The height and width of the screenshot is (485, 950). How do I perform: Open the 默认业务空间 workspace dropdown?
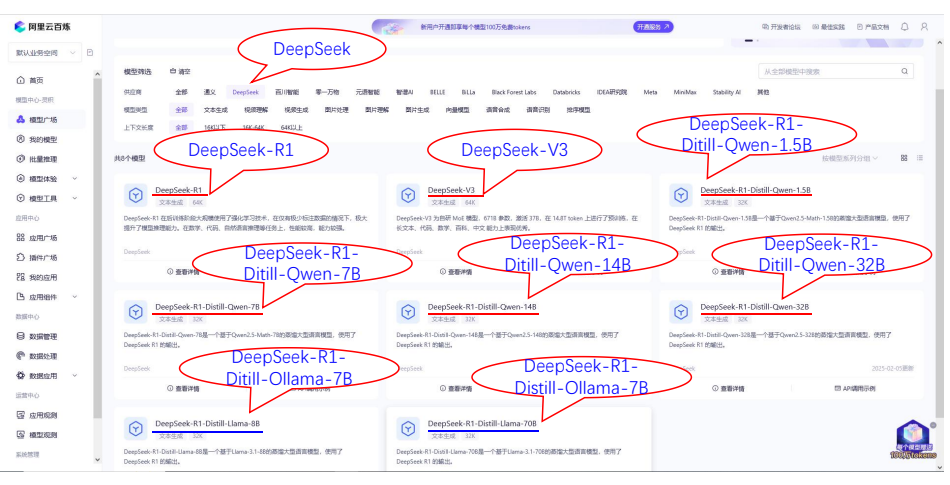point(44,53)
